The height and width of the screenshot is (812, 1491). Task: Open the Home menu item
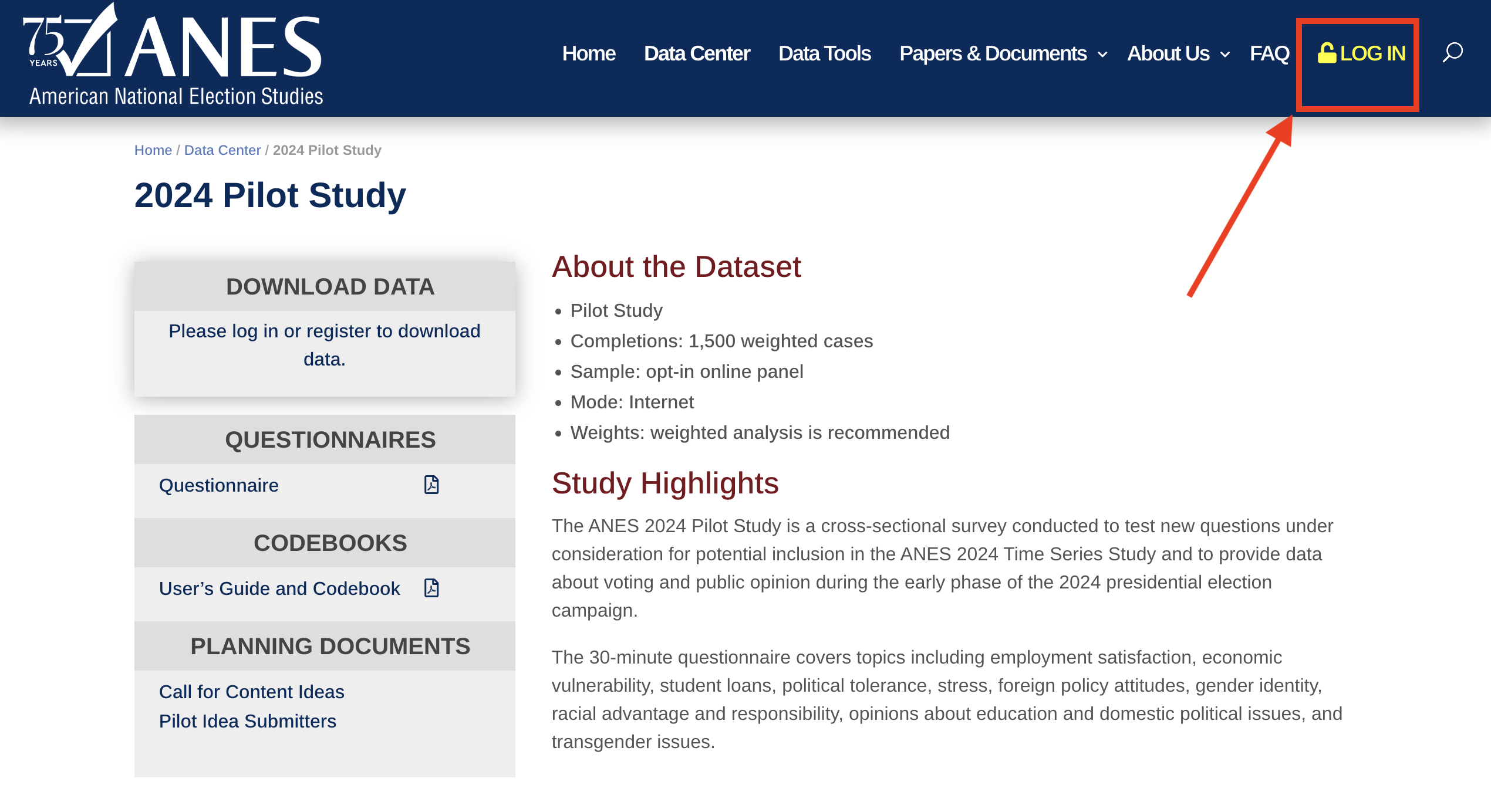(589, 53)
